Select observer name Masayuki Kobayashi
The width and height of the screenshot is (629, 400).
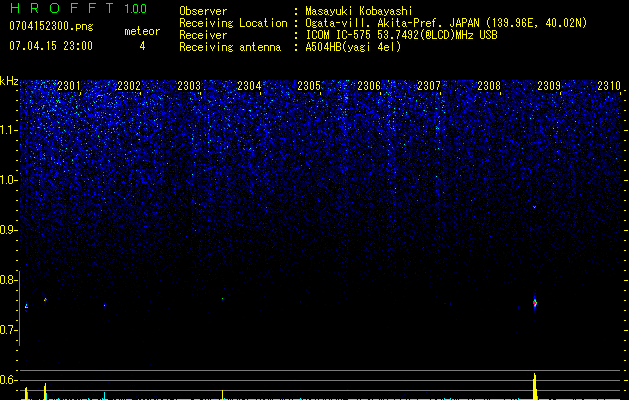[359, 11]
